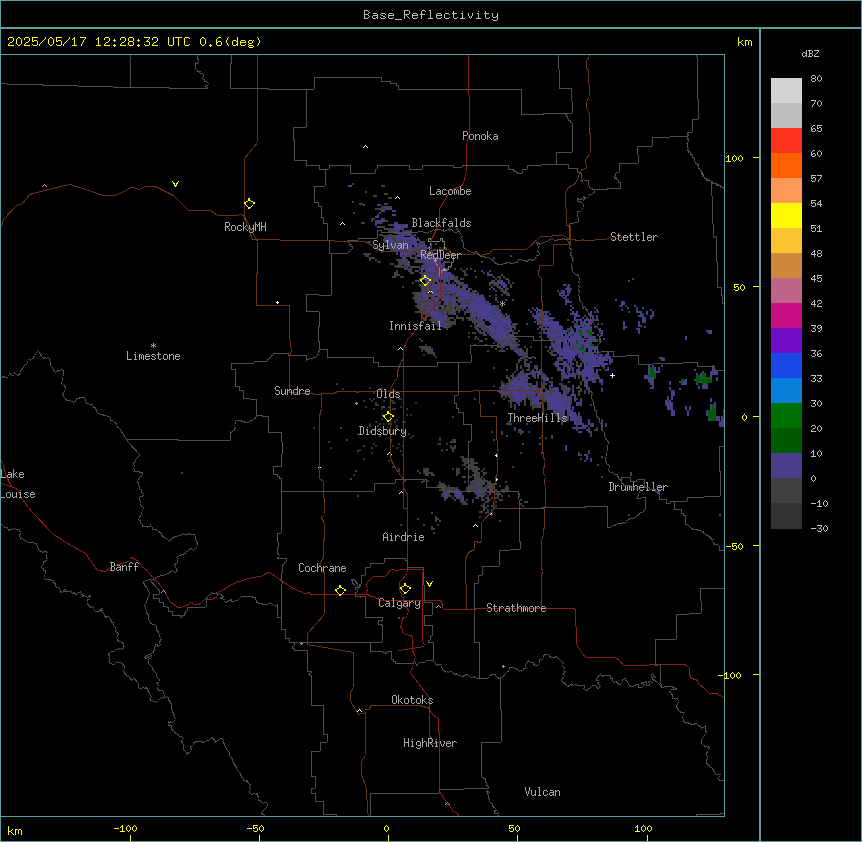
Task: Click the Lake Louise label
Action: coord(18,484)
